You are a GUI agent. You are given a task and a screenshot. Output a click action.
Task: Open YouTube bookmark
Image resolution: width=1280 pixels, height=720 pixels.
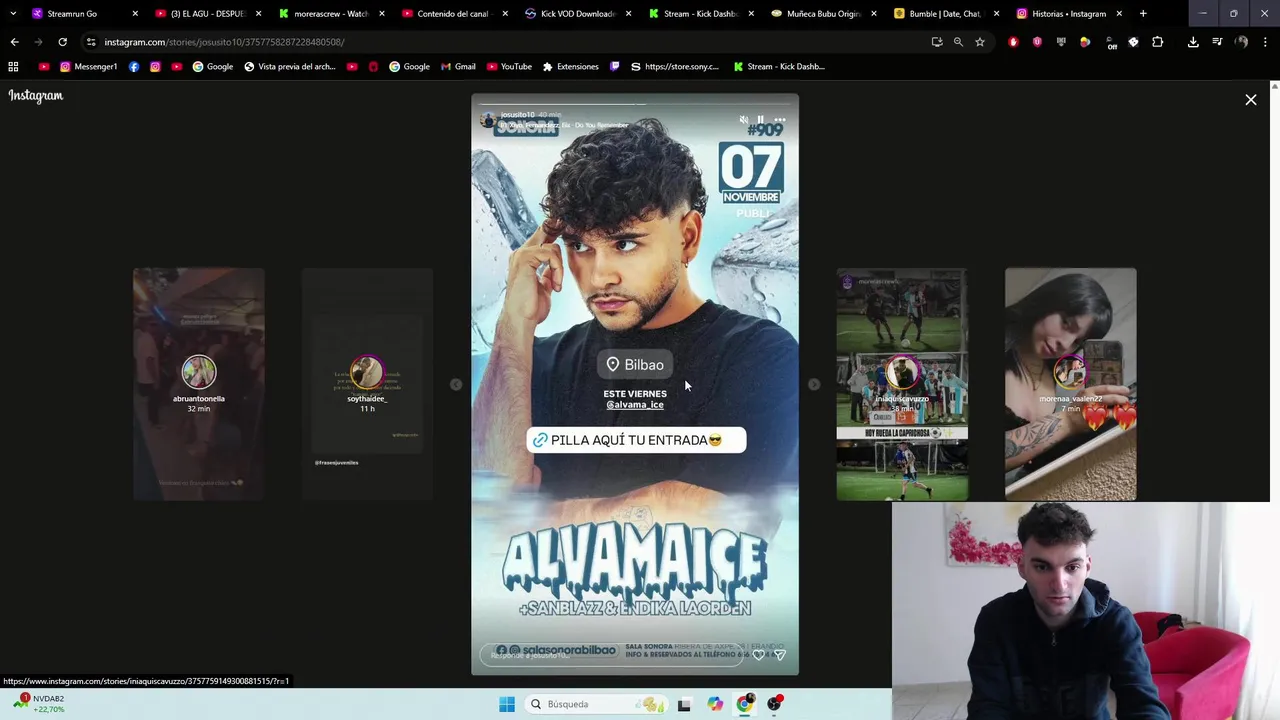(x=509, y=67)
